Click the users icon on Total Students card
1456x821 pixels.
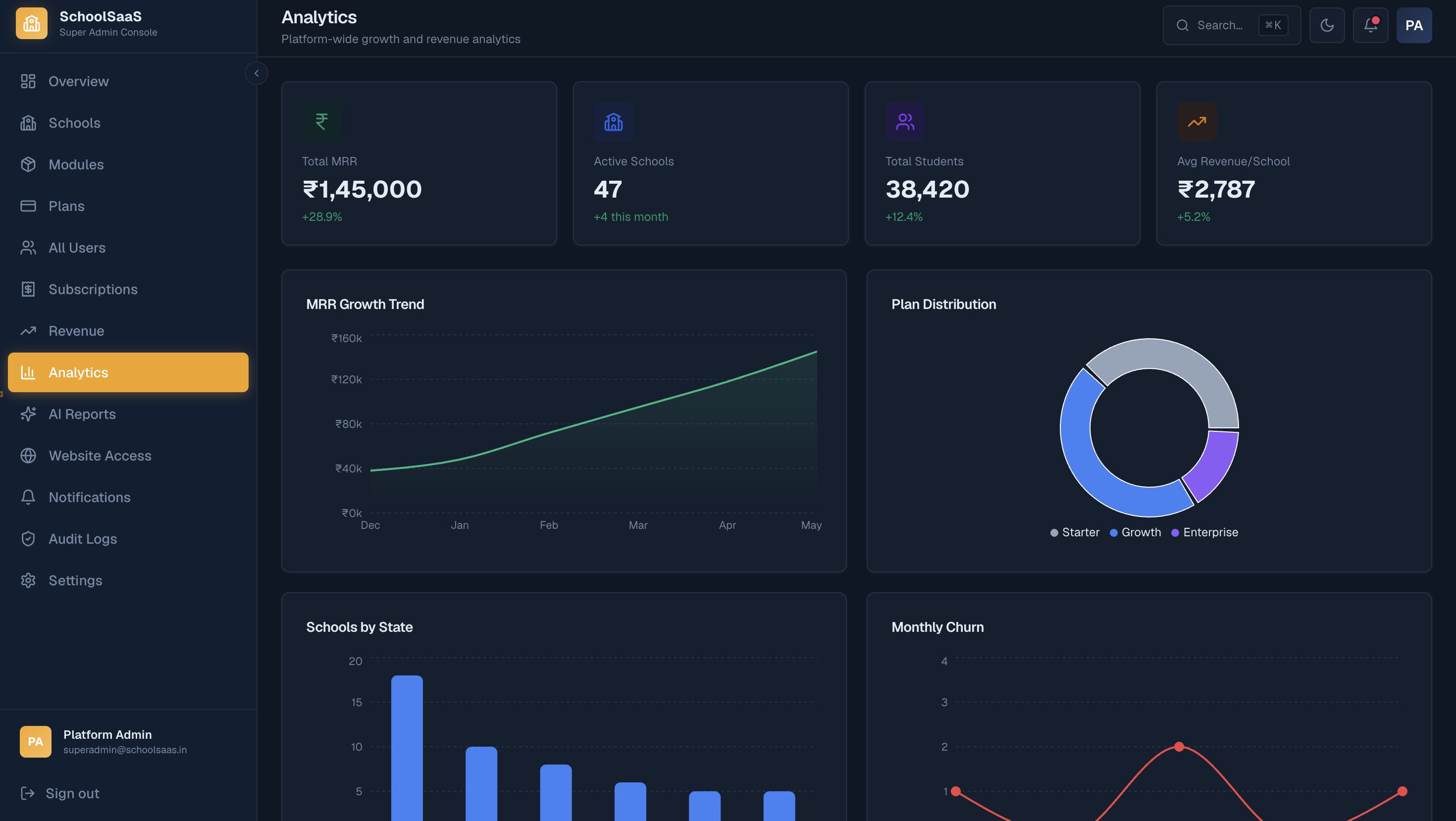[x=905, y=121]
